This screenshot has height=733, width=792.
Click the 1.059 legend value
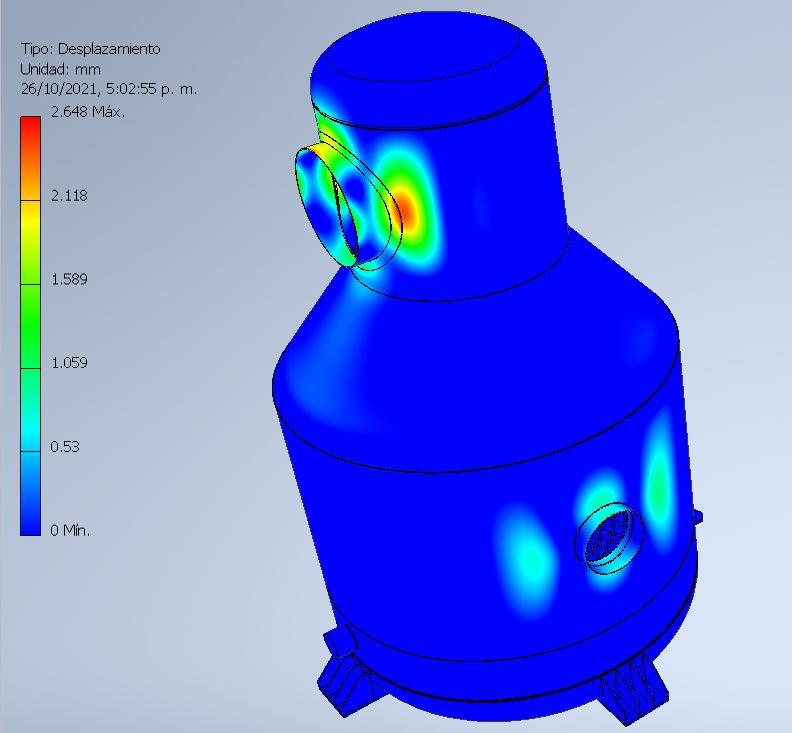(x=69, y=363)
